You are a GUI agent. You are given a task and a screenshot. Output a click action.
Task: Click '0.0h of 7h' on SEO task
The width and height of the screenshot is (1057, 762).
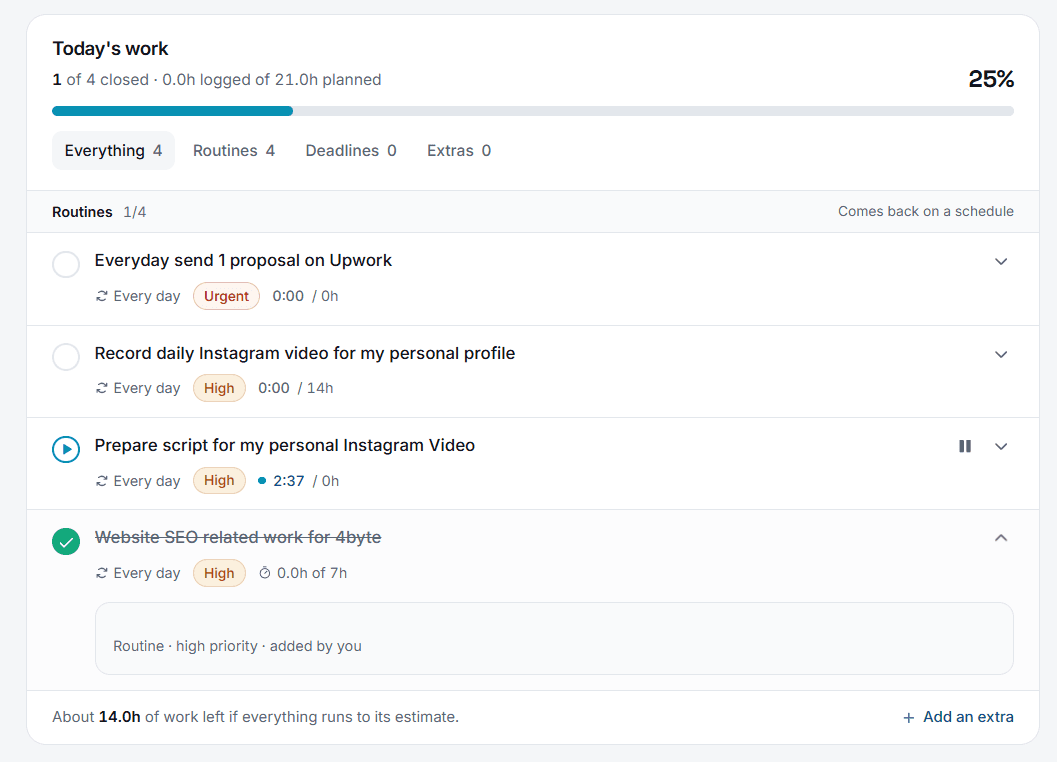312,573
